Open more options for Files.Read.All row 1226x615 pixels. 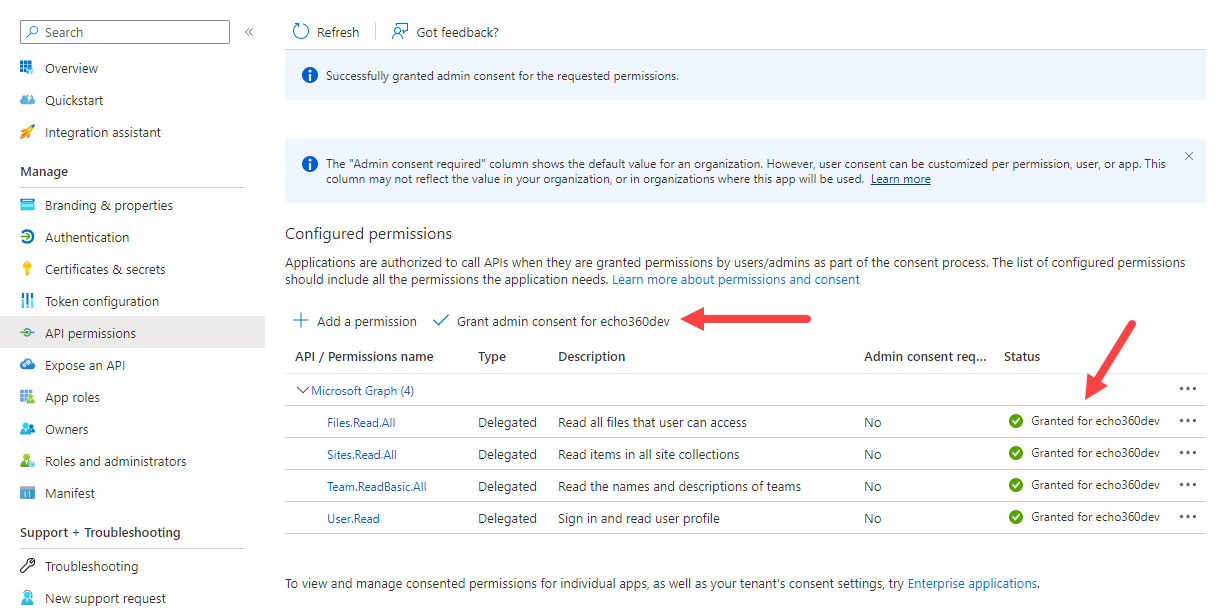1188,421
